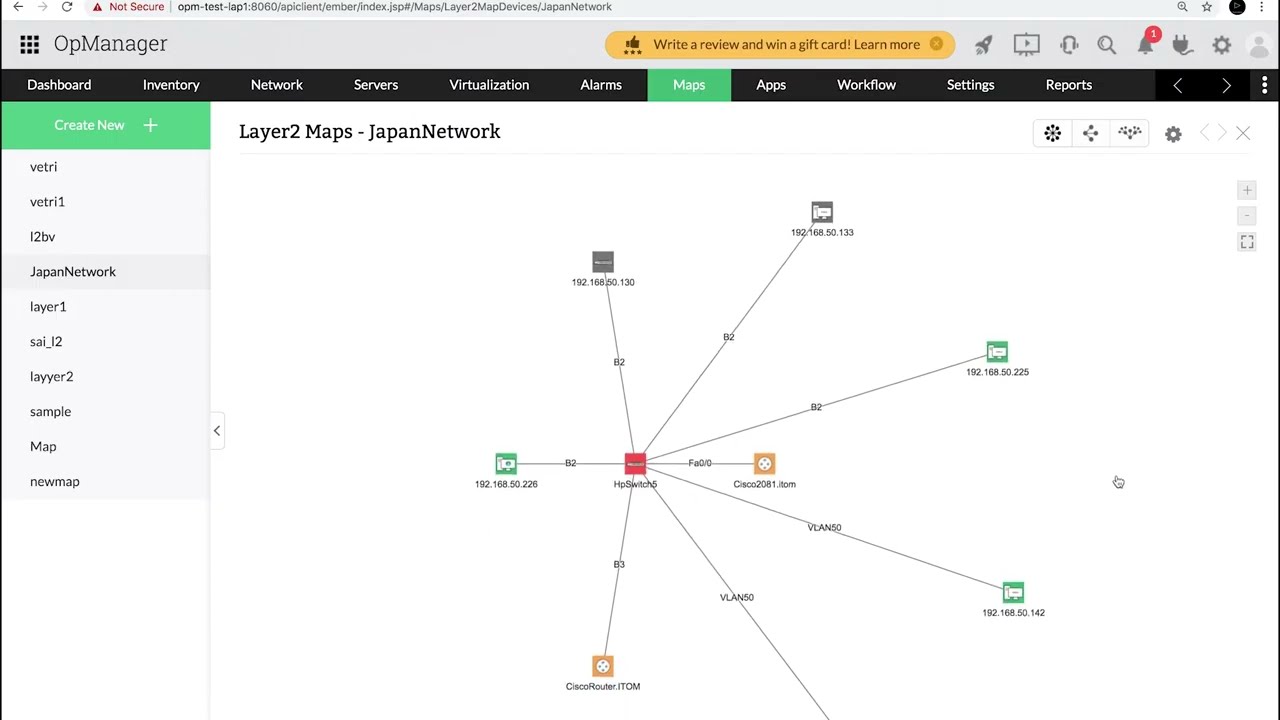Click the magnifier search icon in header
Viewport: 1280px width, 720px height.
[x=1106, y=44]
